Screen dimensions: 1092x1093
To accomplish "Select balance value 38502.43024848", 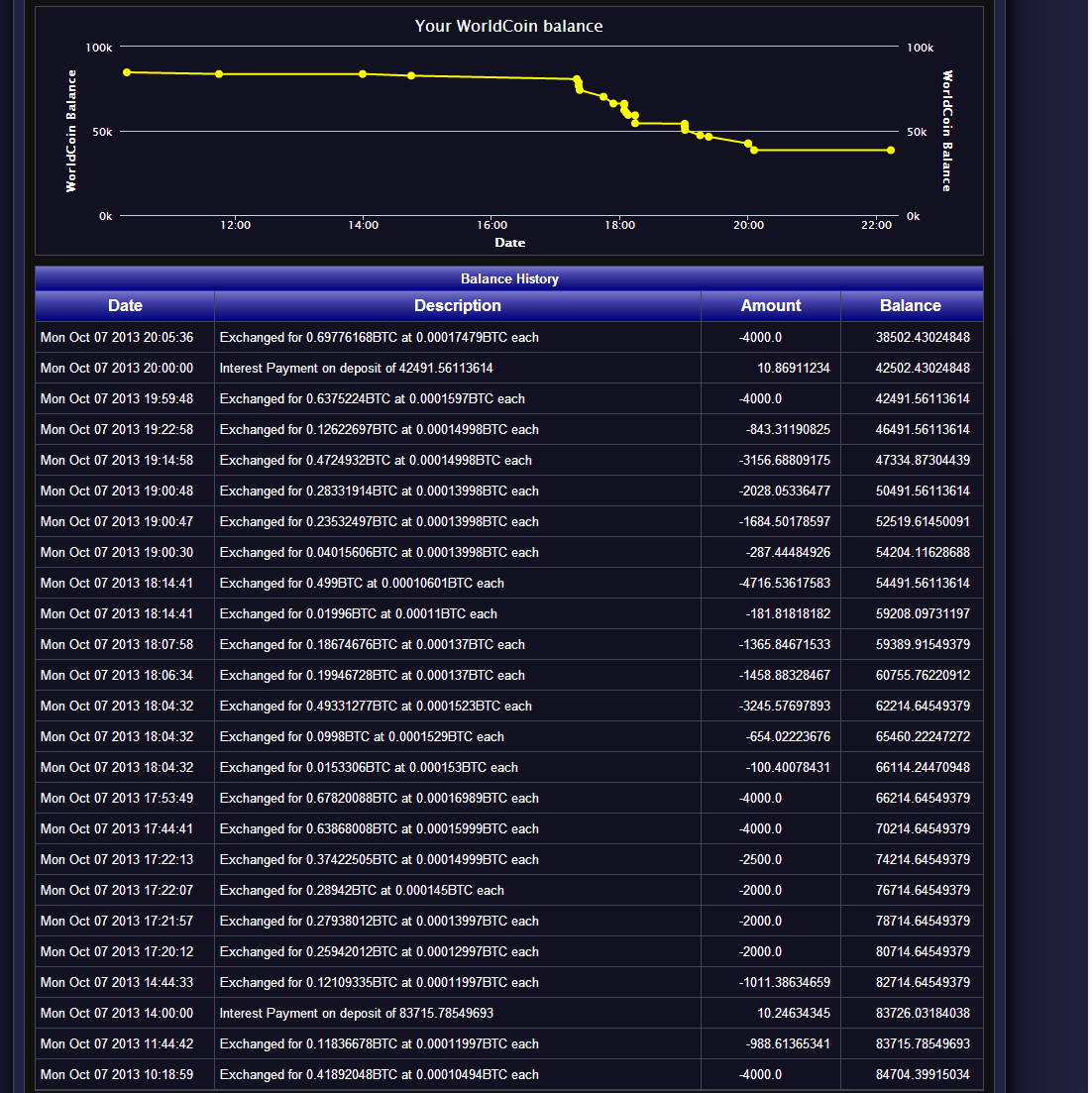I will [923, 337].
